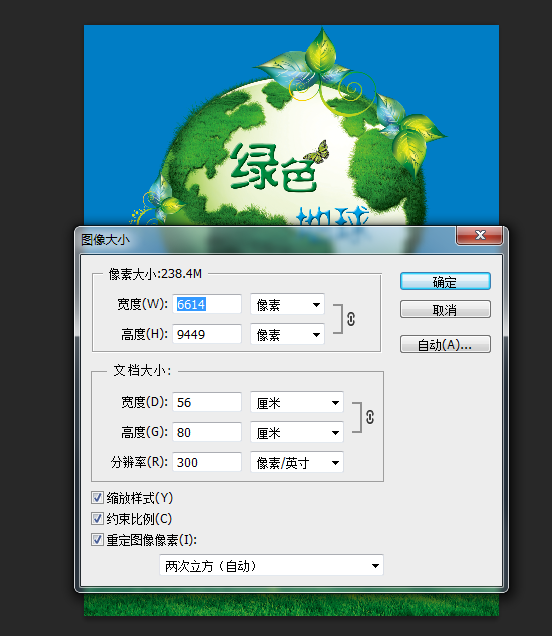Open the 两次立方（自动）resampling dropdown
552x636 pixels.
click(271, 565)
